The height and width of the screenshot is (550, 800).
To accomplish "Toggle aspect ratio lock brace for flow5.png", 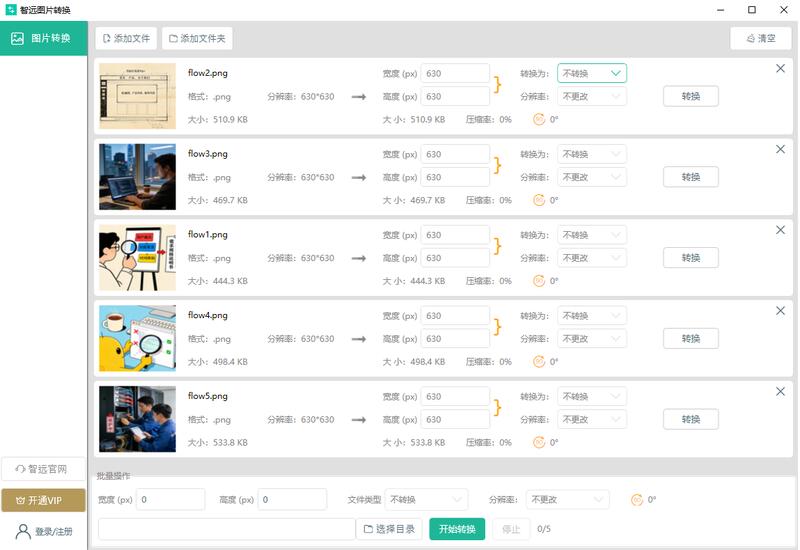I will pyautogui.click(x=497, y=408).
